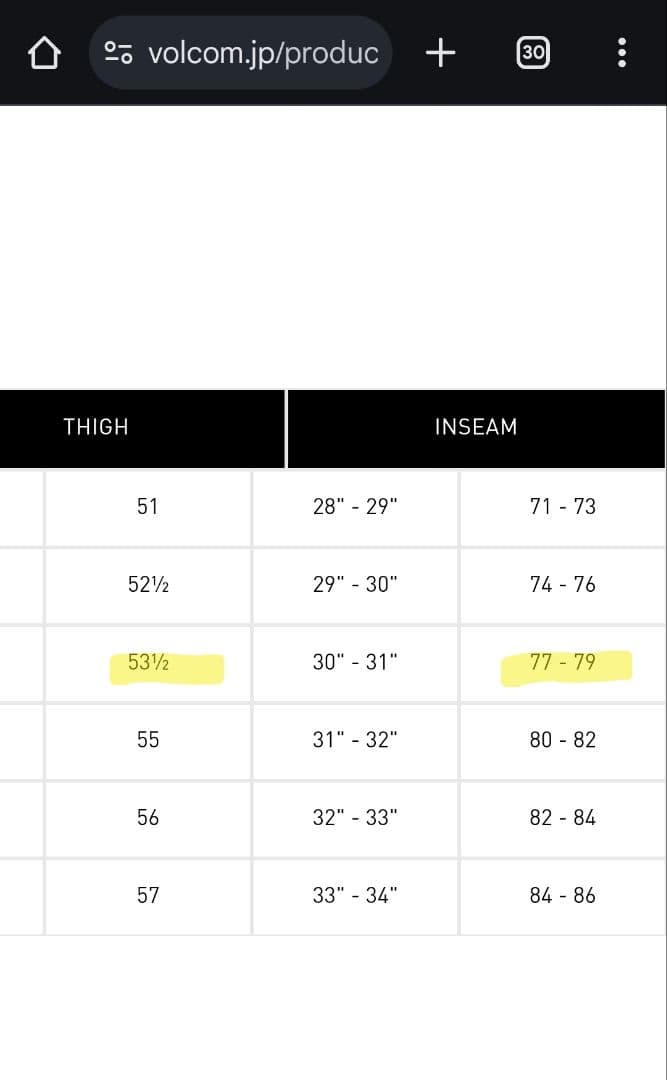Select the INSEAM column header
Image resolution: width=667 pixels, height=1080 pixels.
coord(476,427)
